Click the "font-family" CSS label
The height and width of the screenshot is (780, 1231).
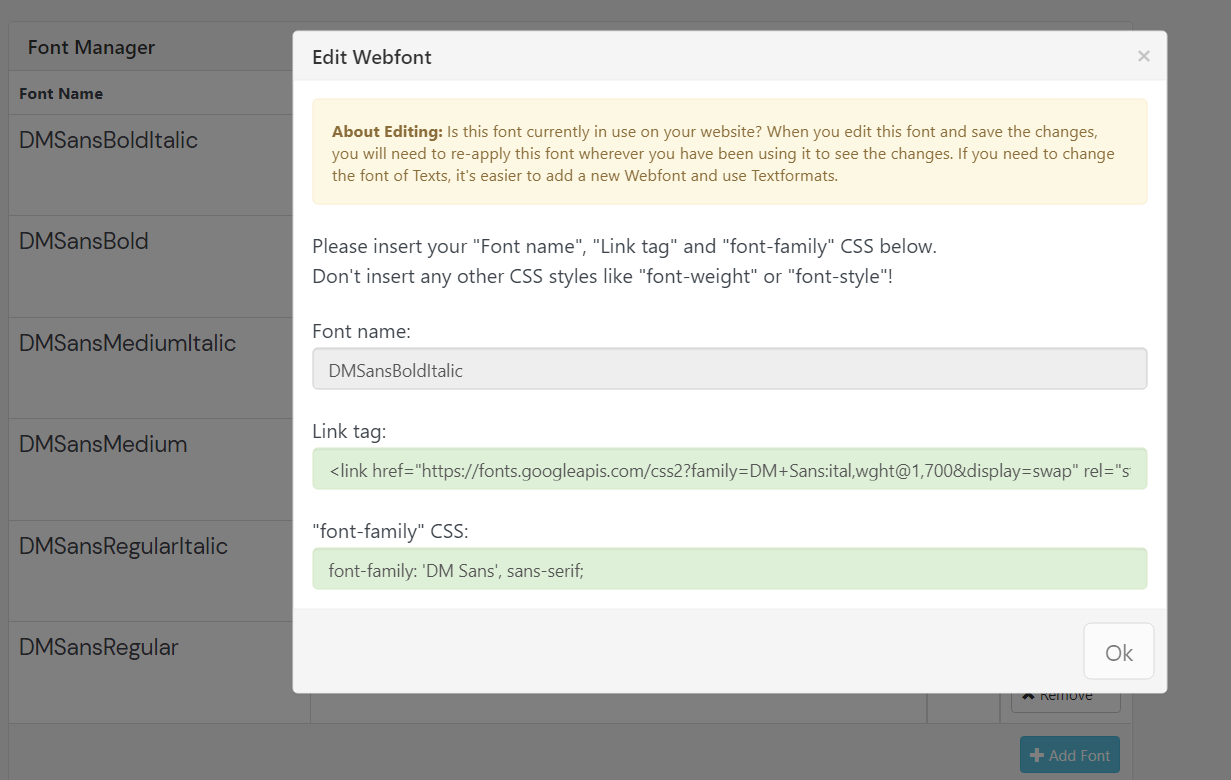390,530
